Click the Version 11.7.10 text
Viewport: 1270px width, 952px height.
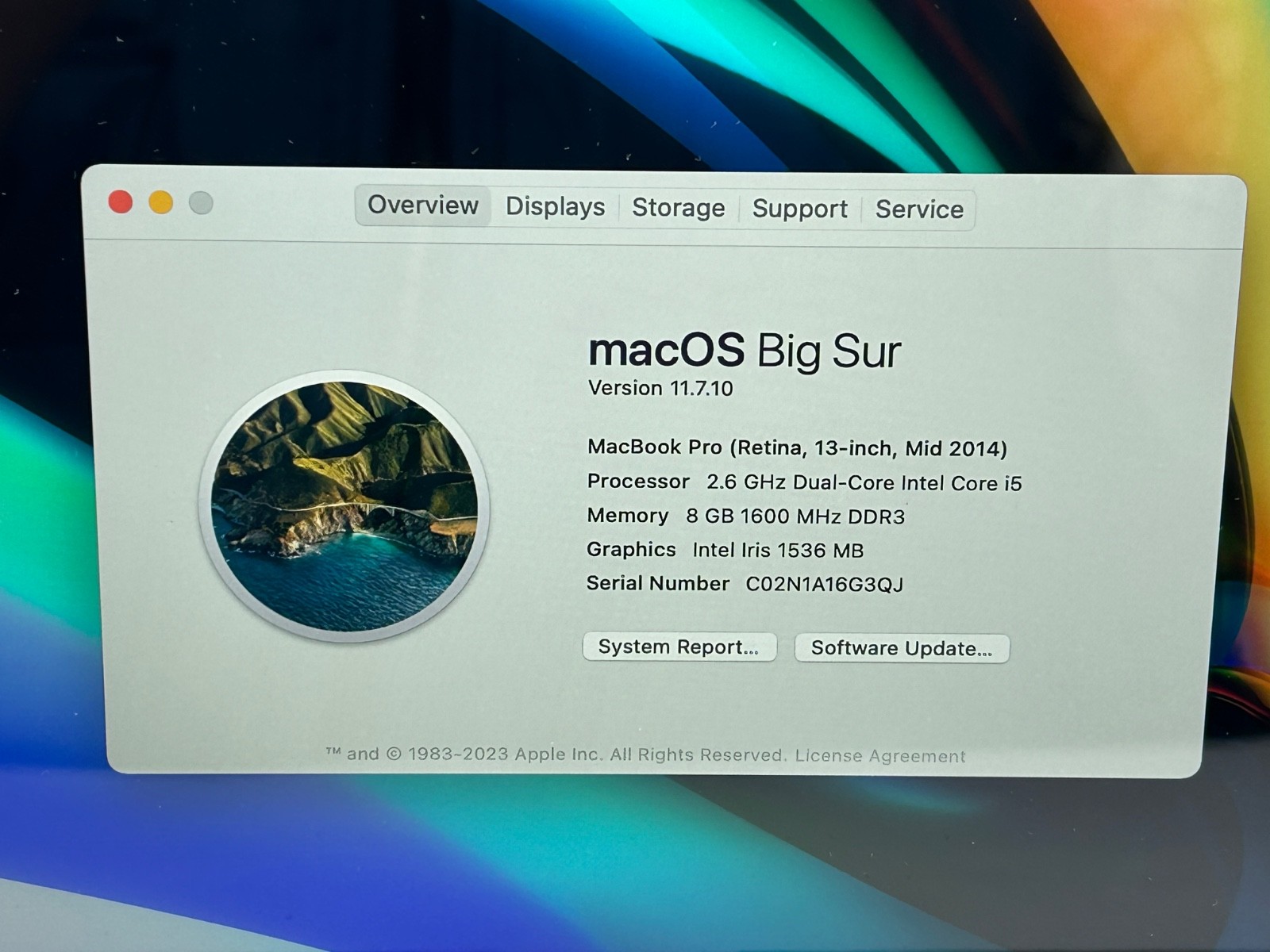point(660,388)
